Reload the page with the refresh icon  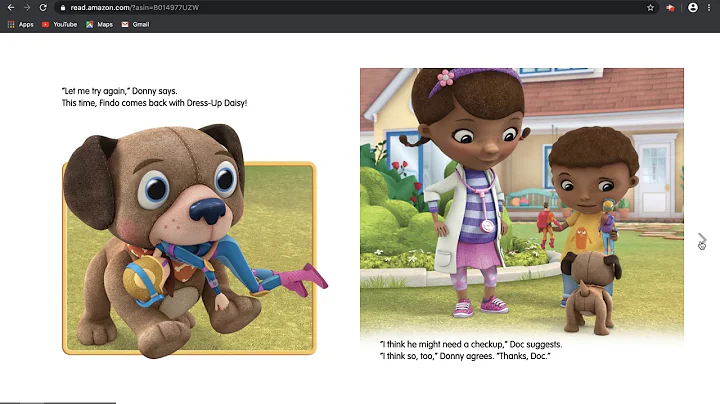(x=43, y=7)
